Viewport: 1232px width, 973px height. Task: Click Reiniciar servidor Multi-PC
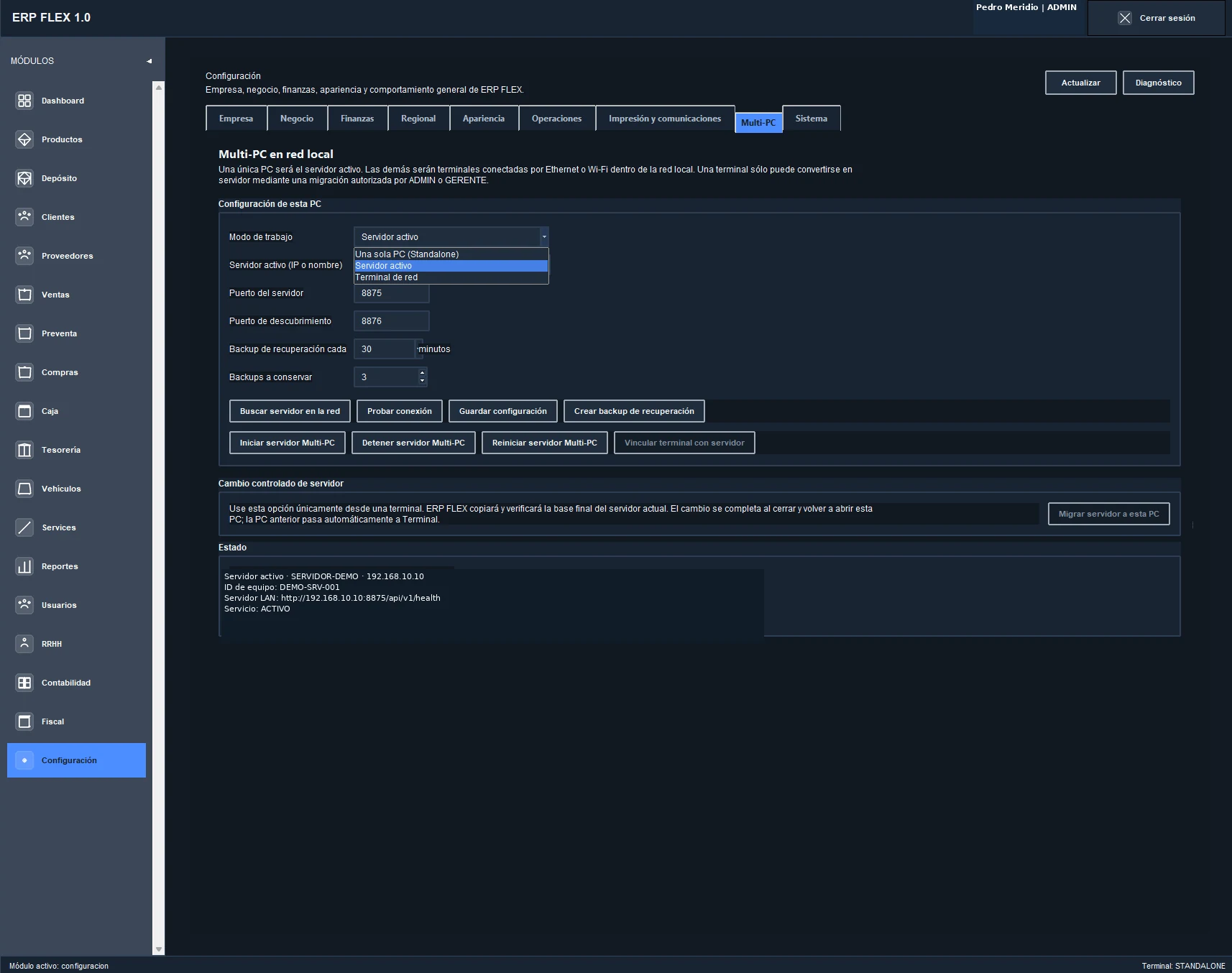point(545,443)
